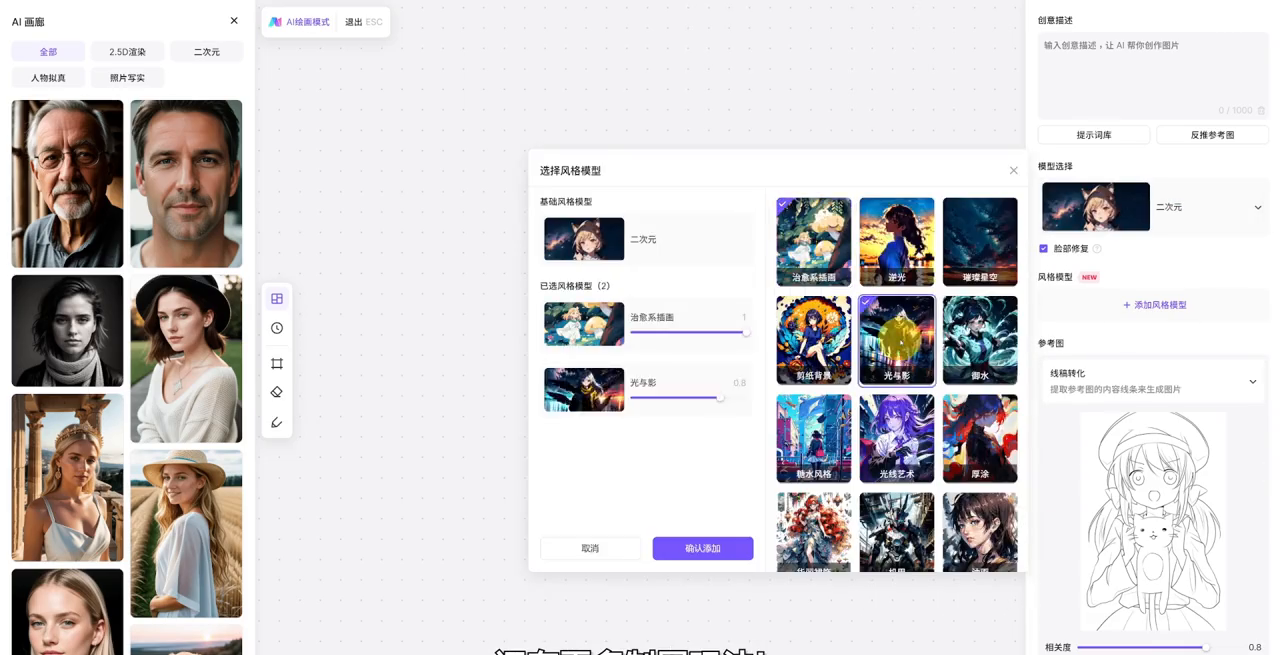Expand the 二次元 model selection dropdown
Image resolution: width=1280 pixels, height=655 pixels.
click(x=1257, y=208)
